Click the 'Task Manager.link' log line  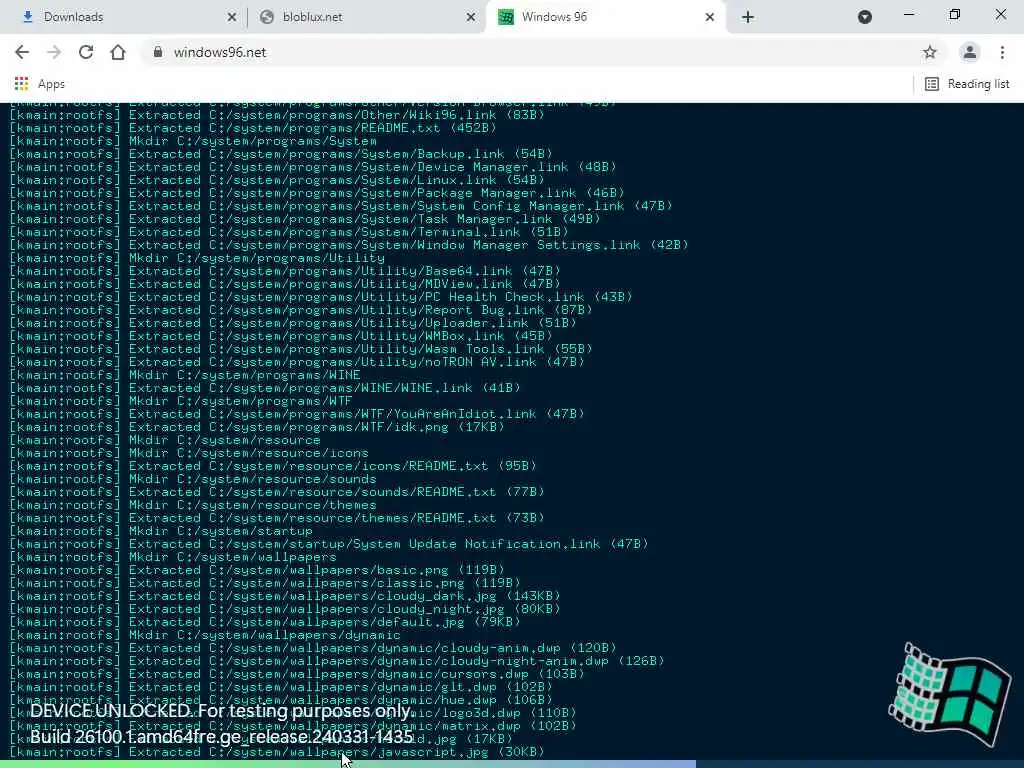[305, 219]
